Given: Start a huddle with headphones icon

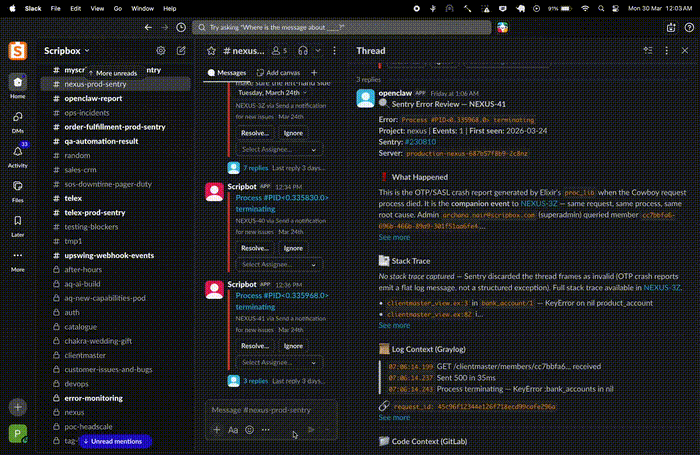Looking at the screenshot, I should [303, 51].
